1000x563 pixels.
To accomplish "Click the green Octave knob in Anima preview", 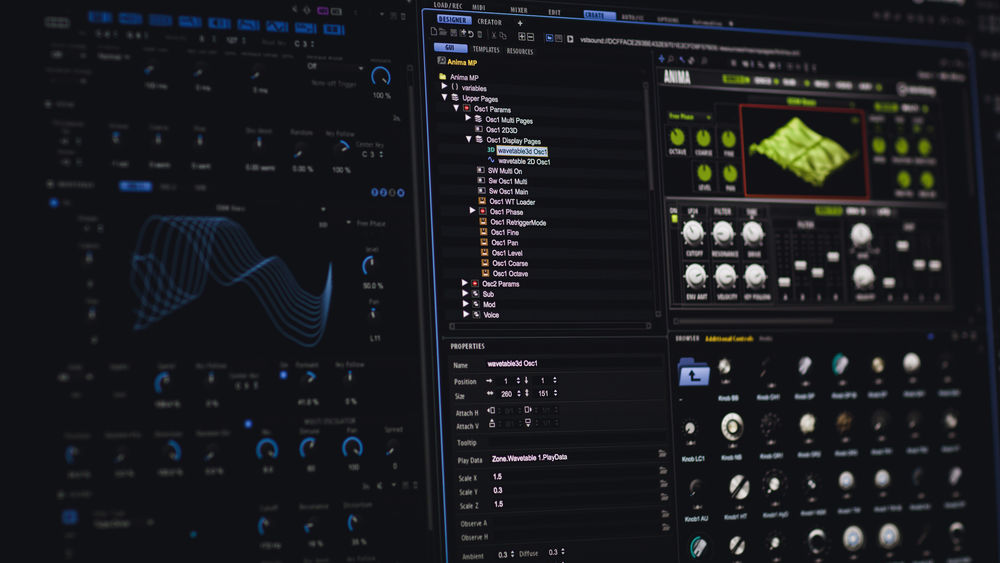I will (x=677, y=136).
